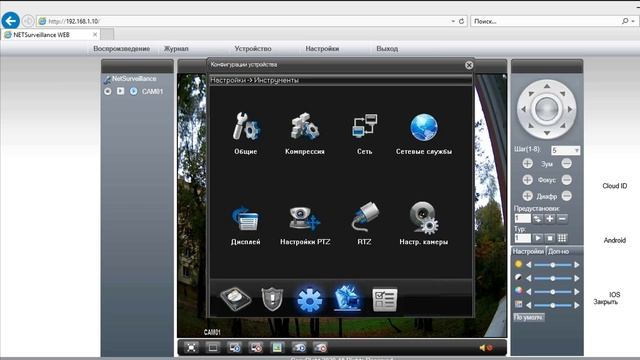The image size is (640, 360).
Task: Increase hue with right arrow
Action: [x=577, y=305]
